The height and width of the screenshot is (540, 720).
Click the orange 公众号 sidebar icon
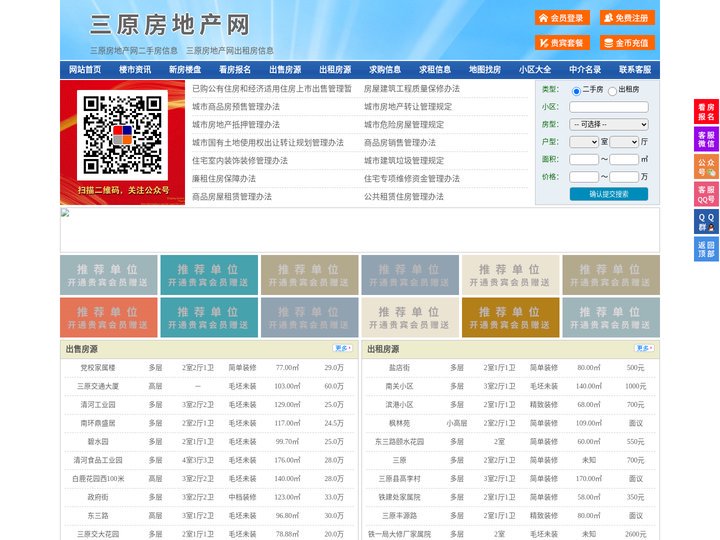pyautogui.click(x=706, y=167)
